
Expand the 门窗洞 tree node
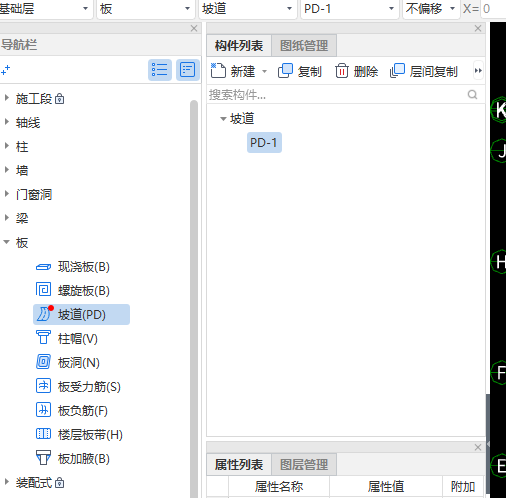coord(6,194)
